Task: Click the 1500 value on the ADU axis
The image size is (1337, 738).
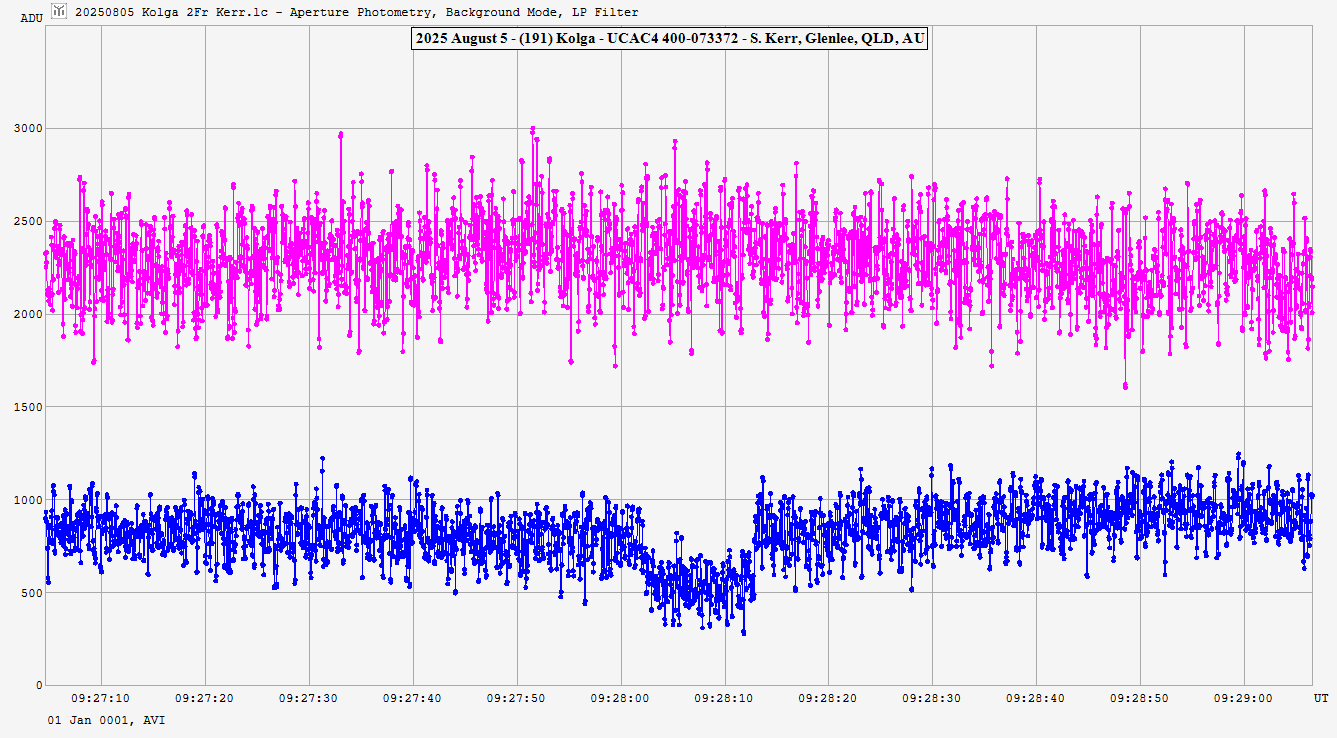Action: point(27,407)
